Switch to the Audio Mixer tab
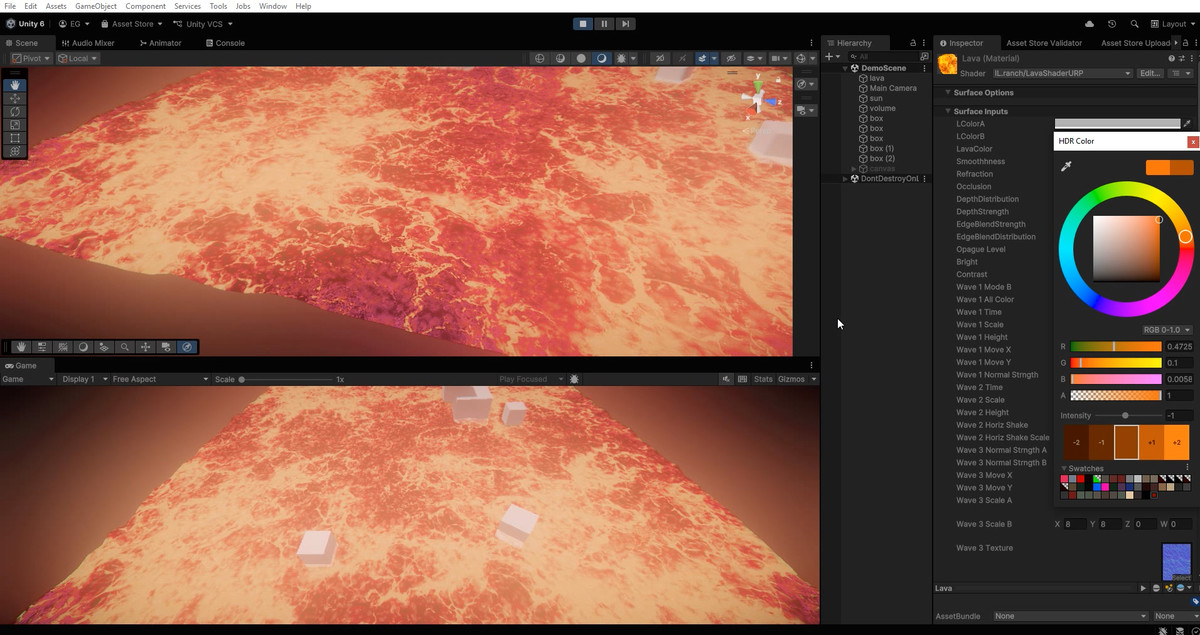The height and width of the screenshot is (635, 1200). [x=88, y=43]
